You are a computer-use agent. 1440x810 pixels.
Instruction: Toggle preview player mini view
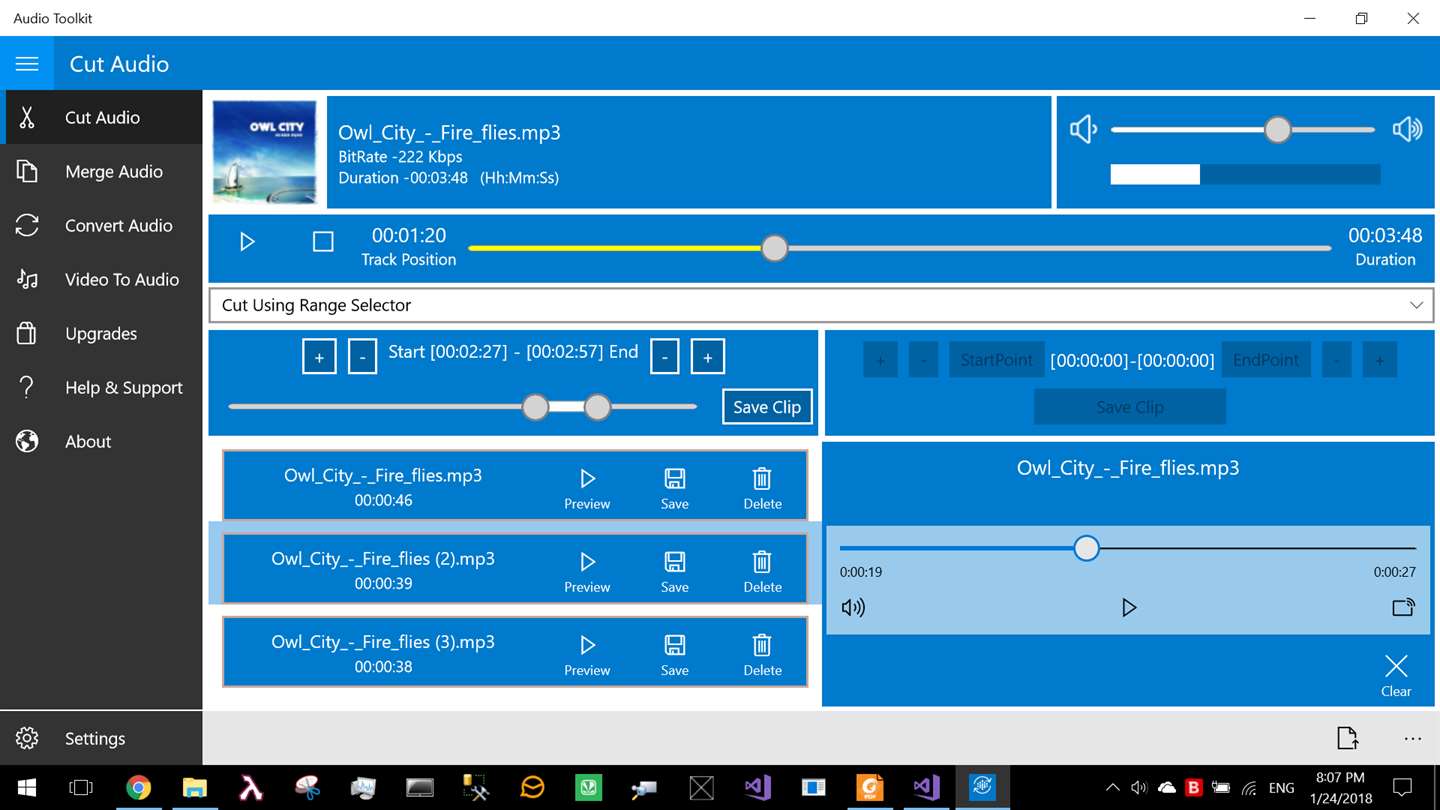(1403, 607)
